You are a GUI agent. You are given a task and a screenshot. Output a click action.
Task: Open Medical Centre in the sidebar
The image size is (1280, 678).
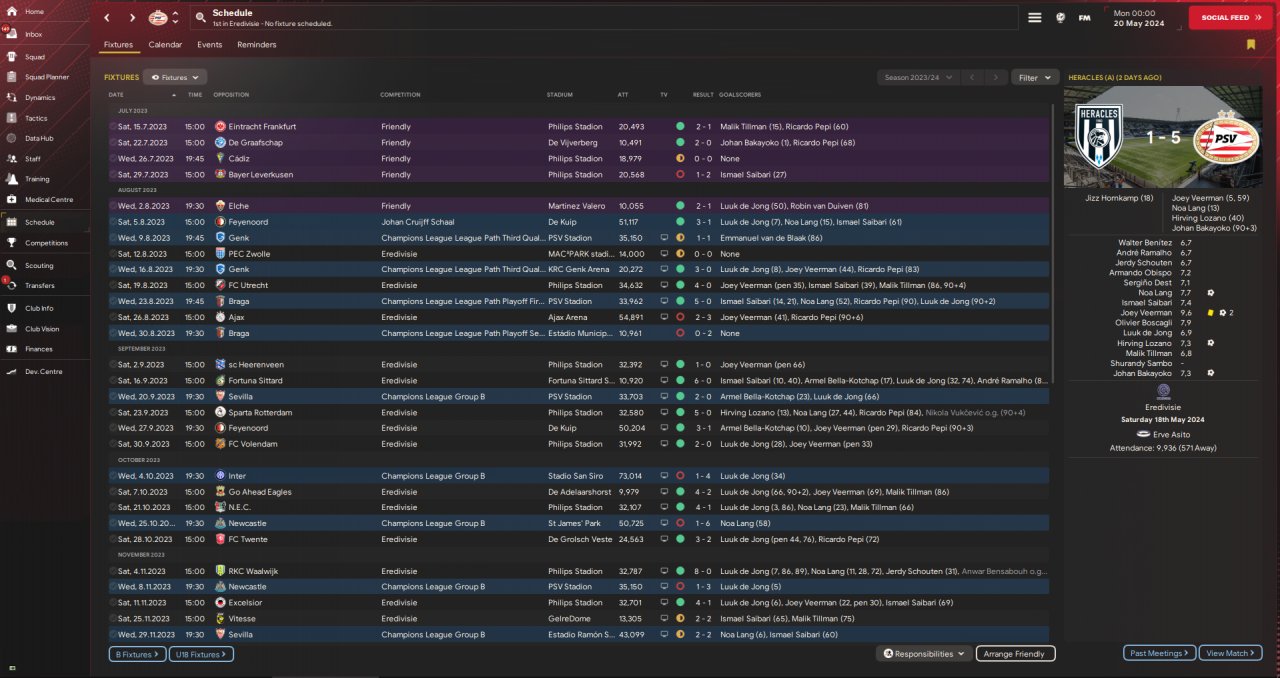(48, 200)
